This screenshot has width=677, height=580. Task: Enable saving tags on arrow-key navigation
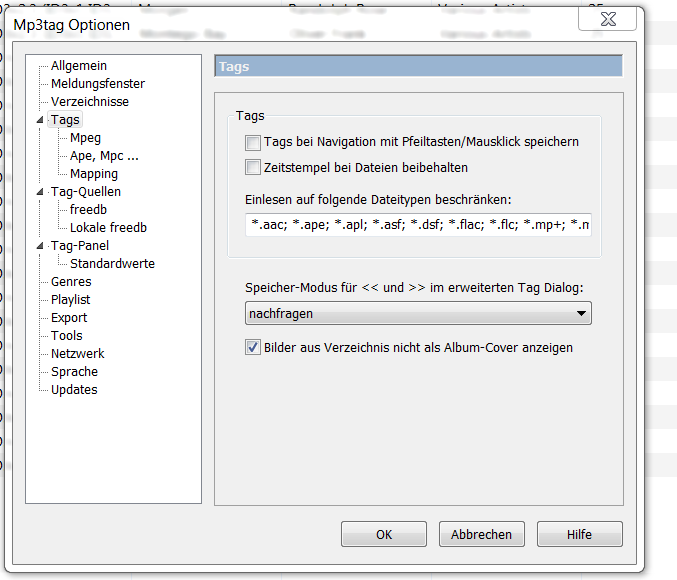point(253,143)
